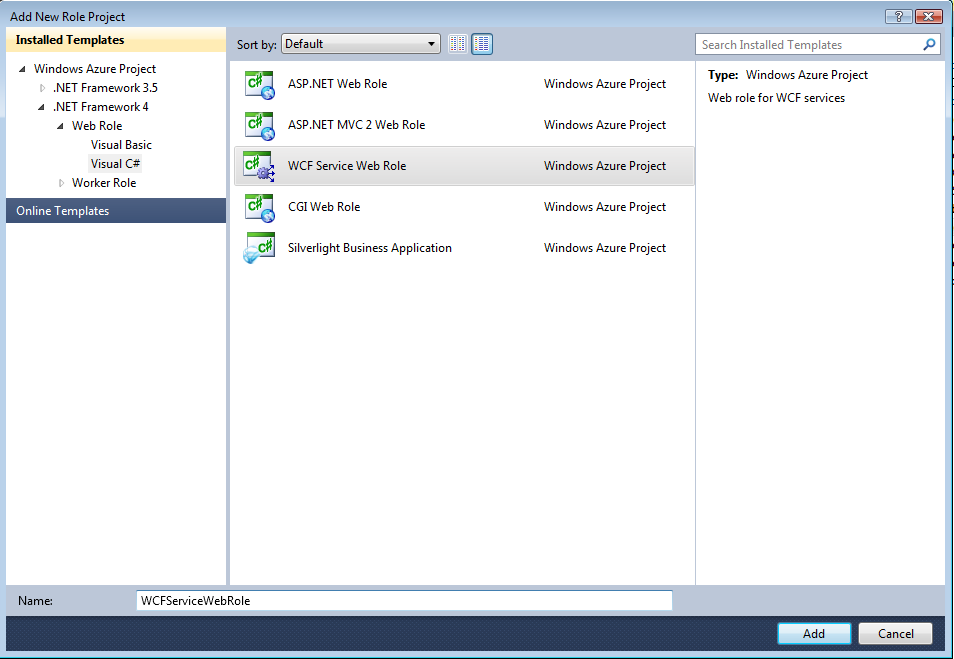
Task: Click the Cancel button
Action: click(896, 633)
